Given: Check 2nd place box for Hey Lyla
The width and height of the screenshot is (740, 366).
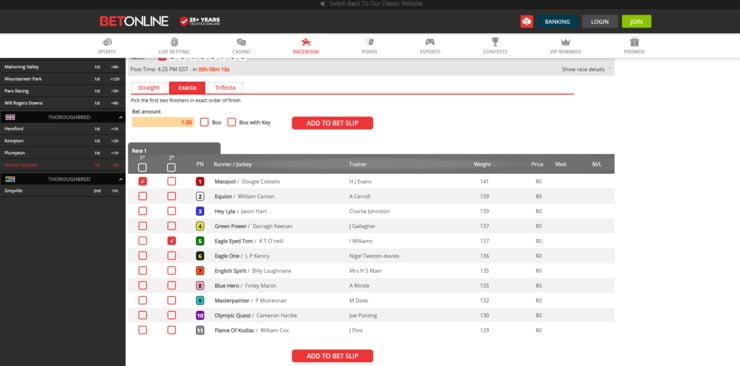Looking at the screenshot, I should coord(172,211).
